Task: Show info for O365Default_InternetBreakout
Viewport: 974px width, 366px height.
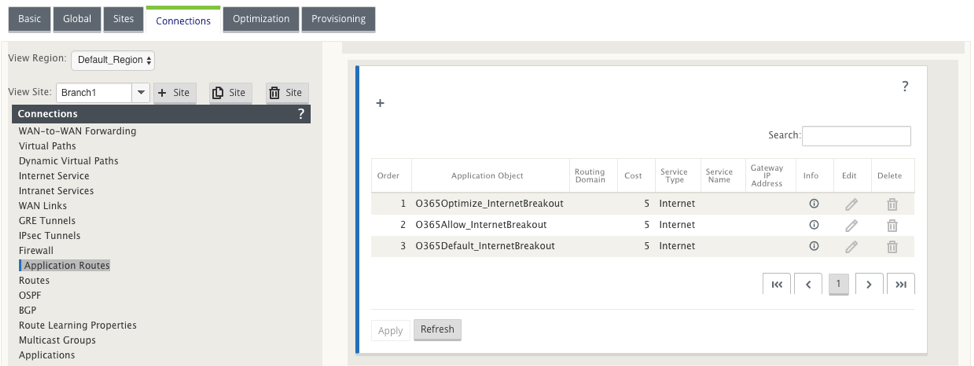Action: pyautogui.click(x=814, y=245)
